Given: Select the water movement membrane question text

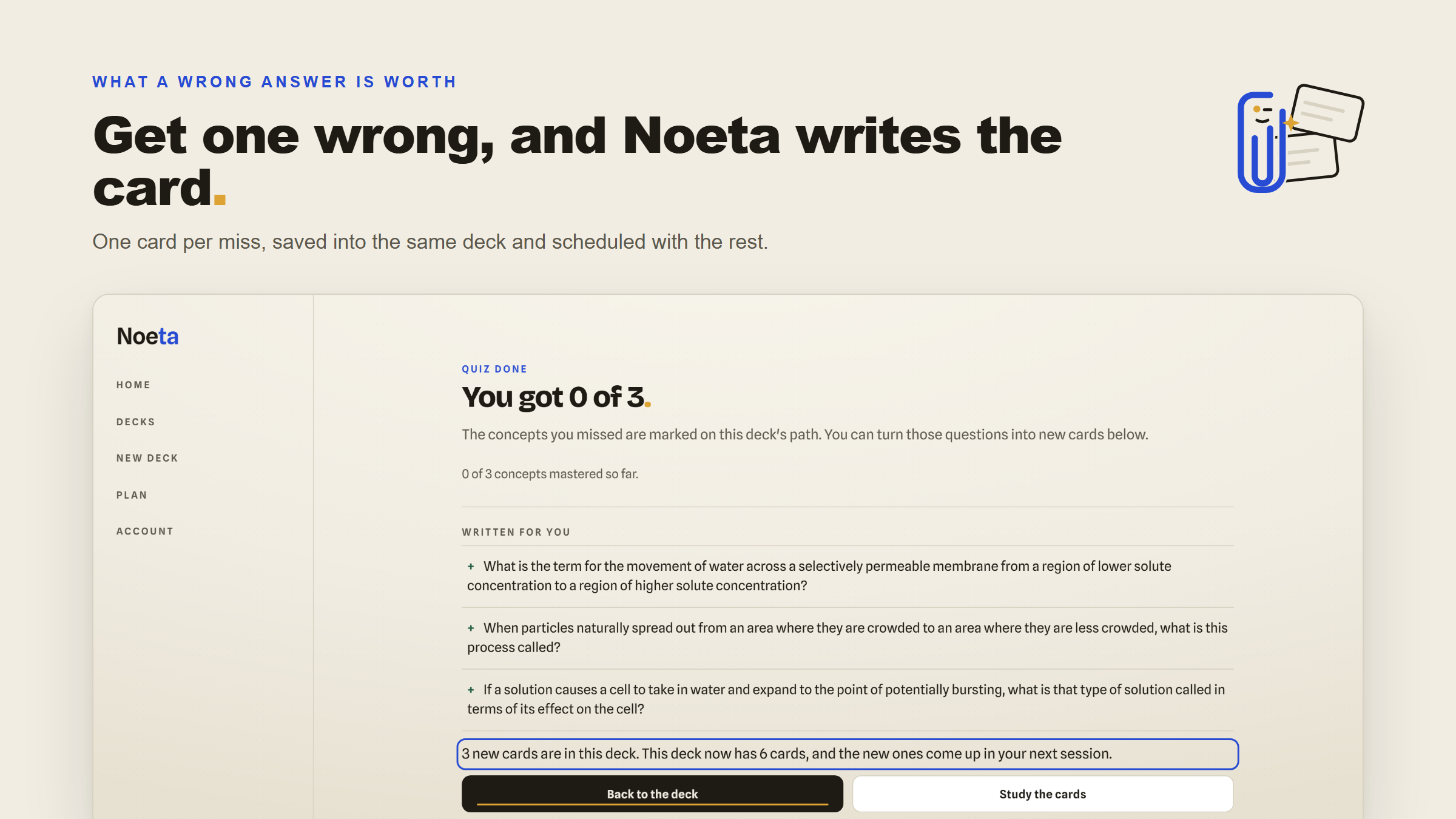Looking at the screenshot, I should pyautogui.click(x=819, y=576).
